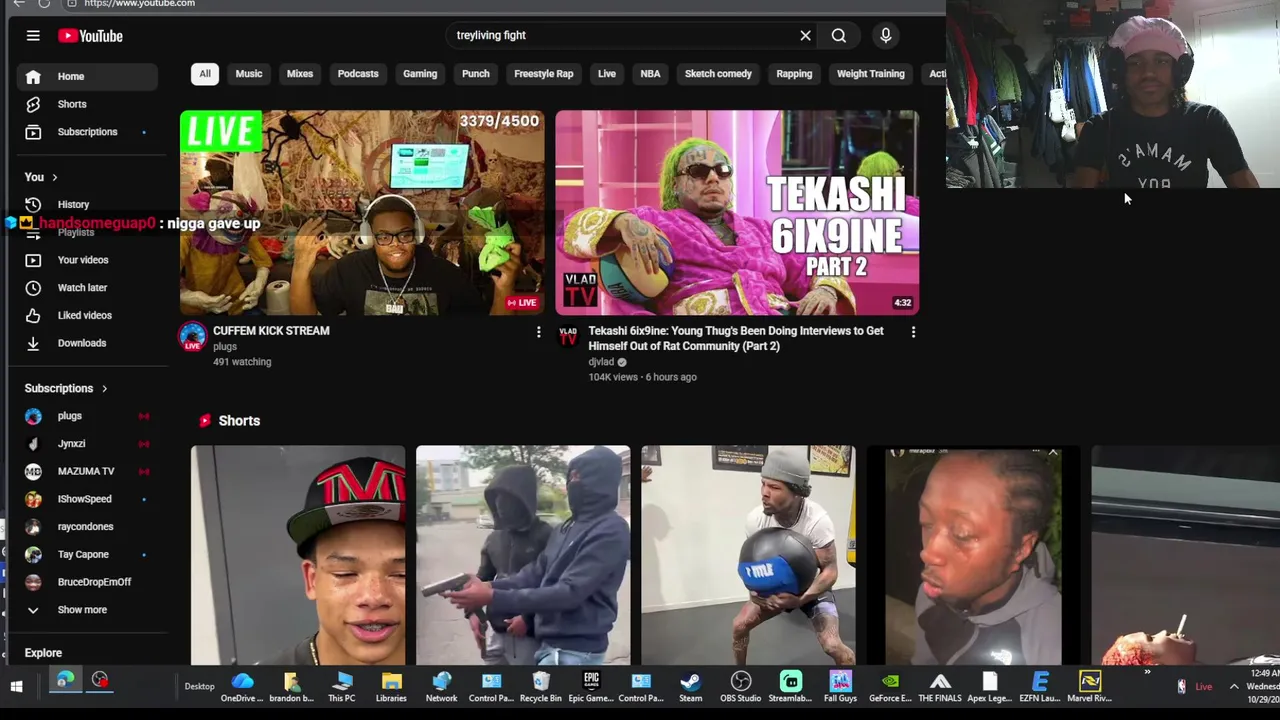Open the Short with red TMT cap

pyautogui.click(x=298, y=555)
